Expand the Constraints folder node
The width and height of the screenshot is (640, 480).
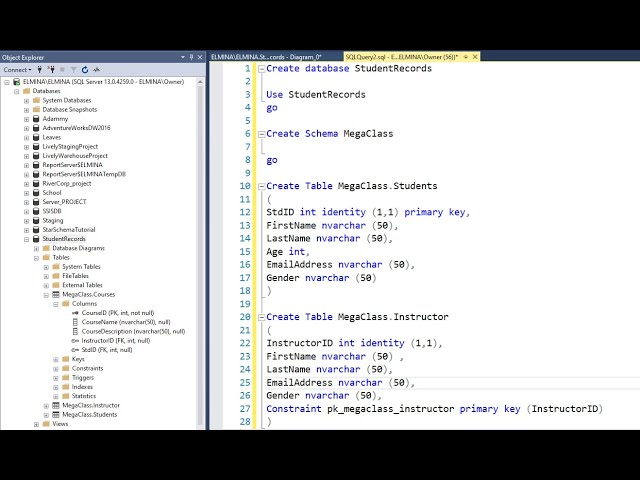click(x=56, y=369)
